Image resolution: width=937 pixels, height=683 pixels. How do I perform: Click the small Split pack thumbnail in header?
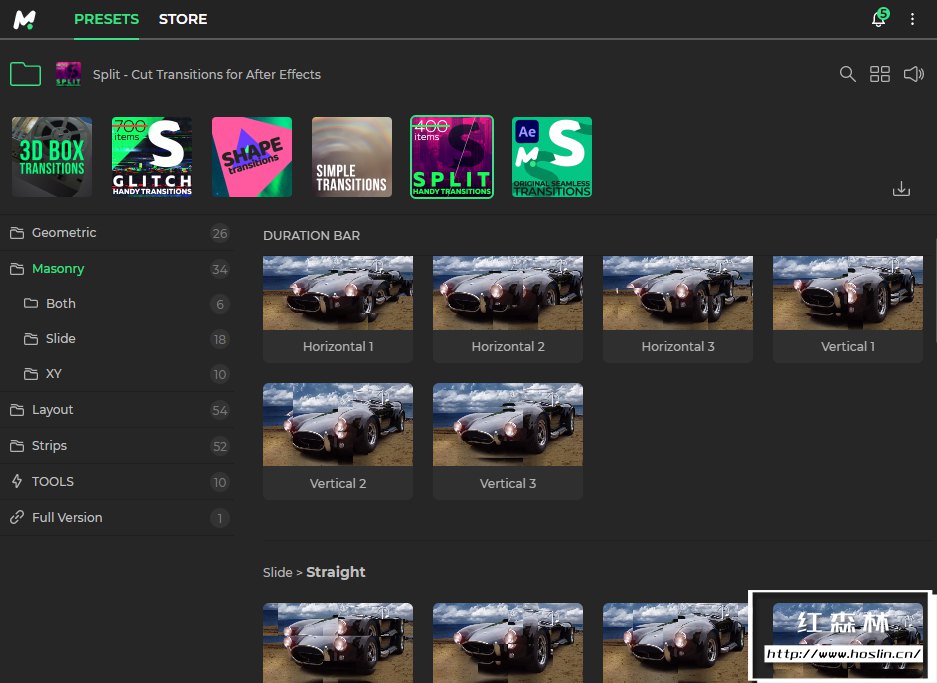point(68,74)
